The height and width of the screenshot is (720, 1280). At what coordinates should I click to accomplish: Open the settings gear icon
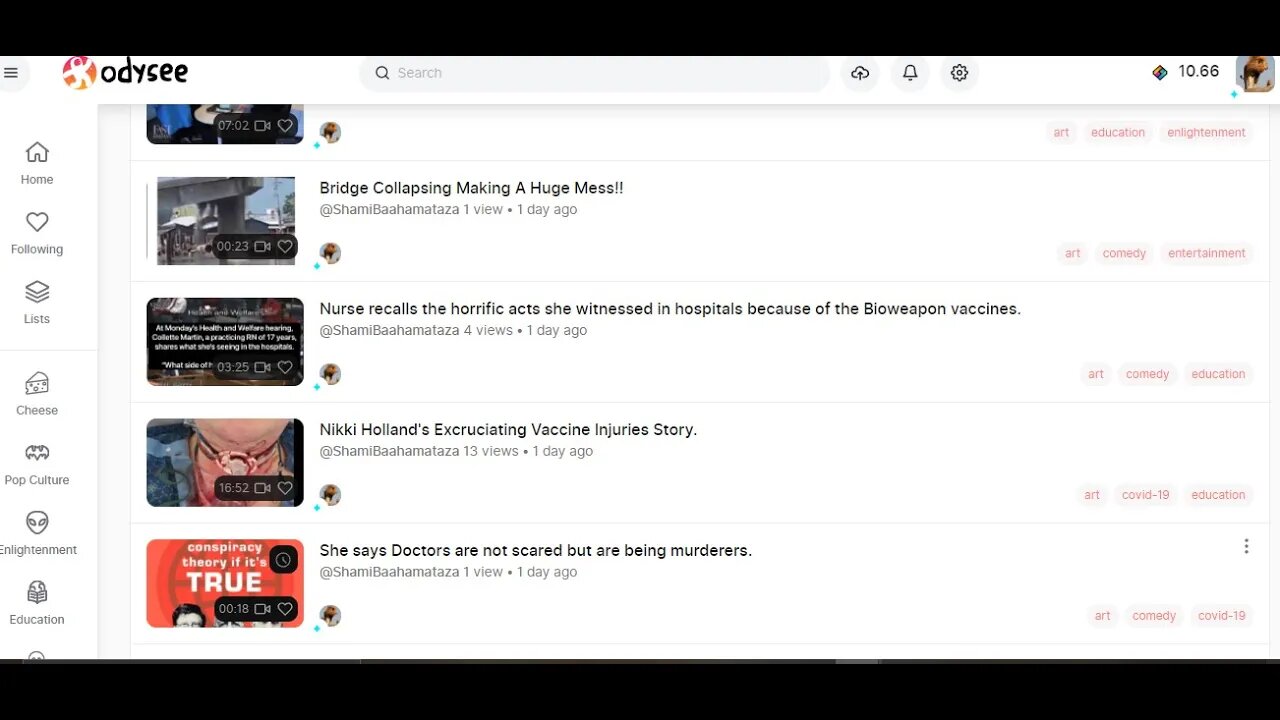(959, 73)
